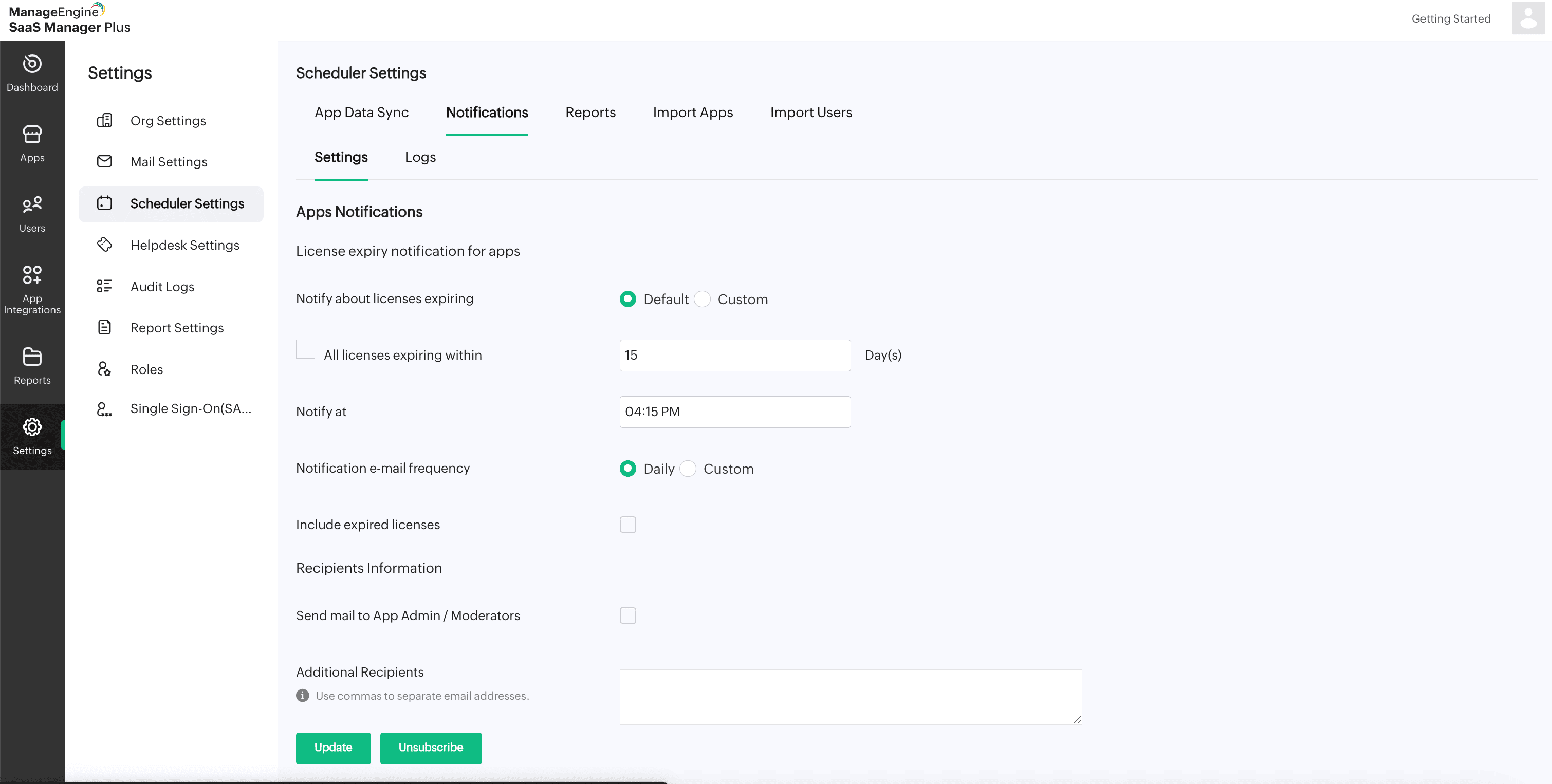Screen dimensions: 1552x784
Task: Click the Additional Recipients text area
Action: click(x=850, y=697)
